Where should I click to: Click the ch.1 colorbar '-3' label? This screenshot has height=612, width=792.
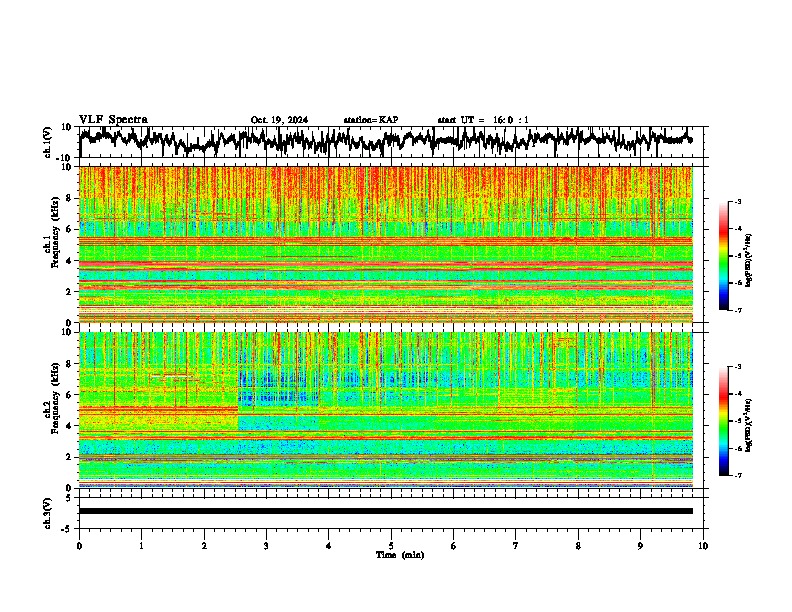point(737,202)
